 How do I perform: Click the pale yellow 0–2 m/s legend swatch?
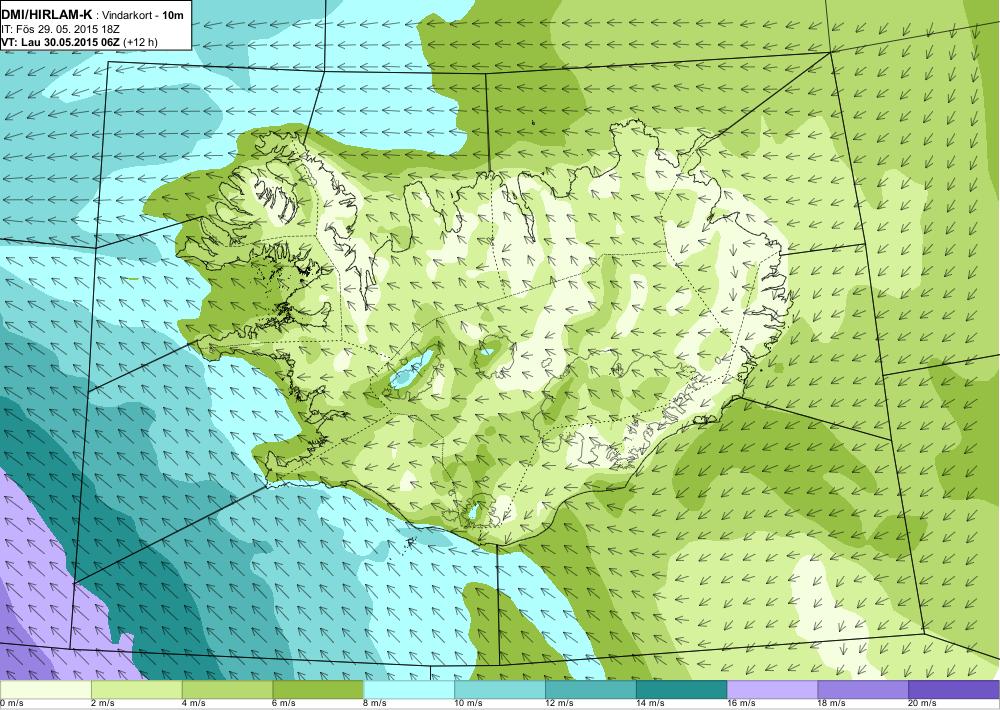(45, 690)
